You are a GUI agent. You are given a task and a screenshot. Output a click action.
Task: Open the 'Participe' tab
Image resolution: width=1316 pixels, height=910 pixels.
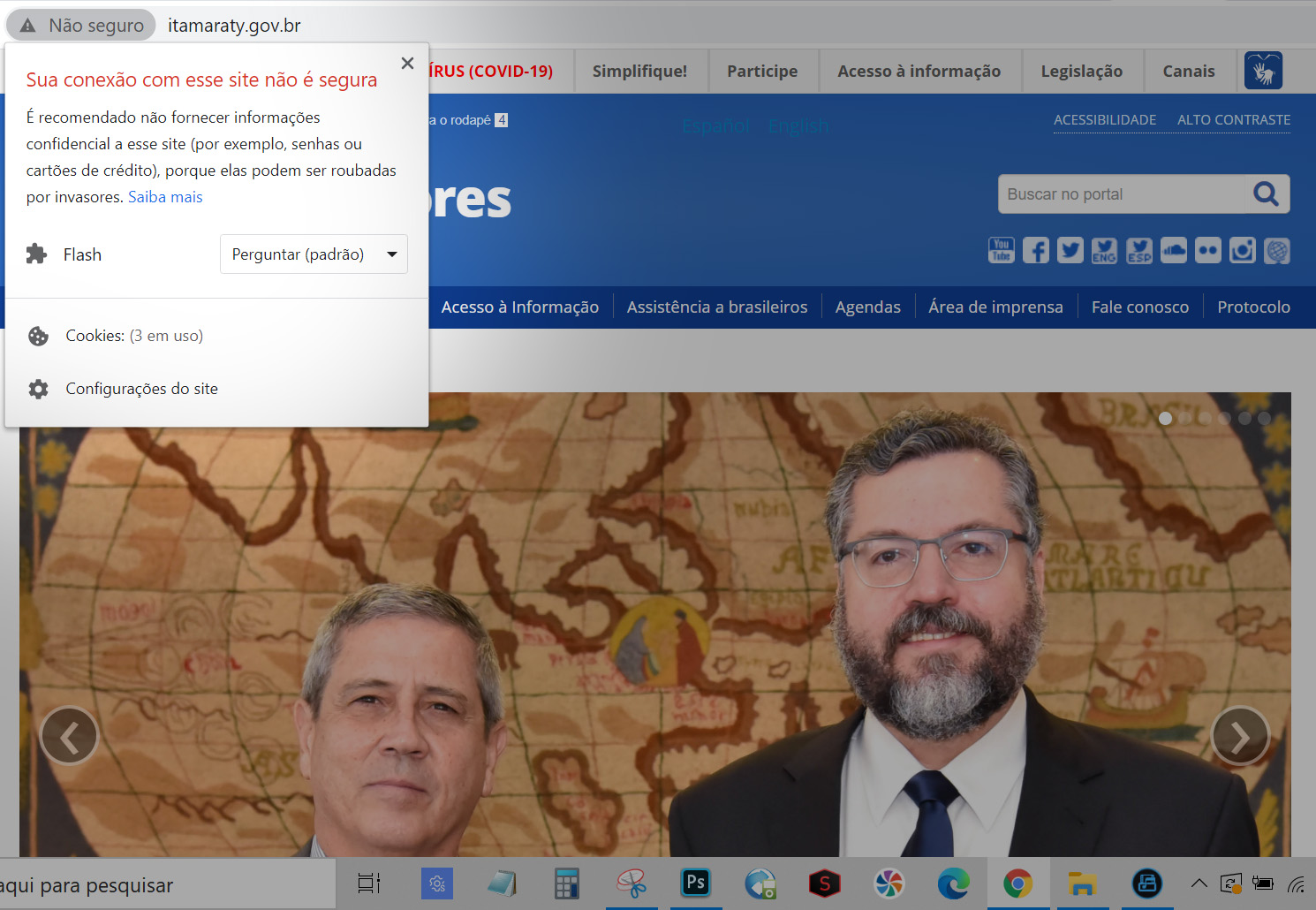[x=762, y=72]
